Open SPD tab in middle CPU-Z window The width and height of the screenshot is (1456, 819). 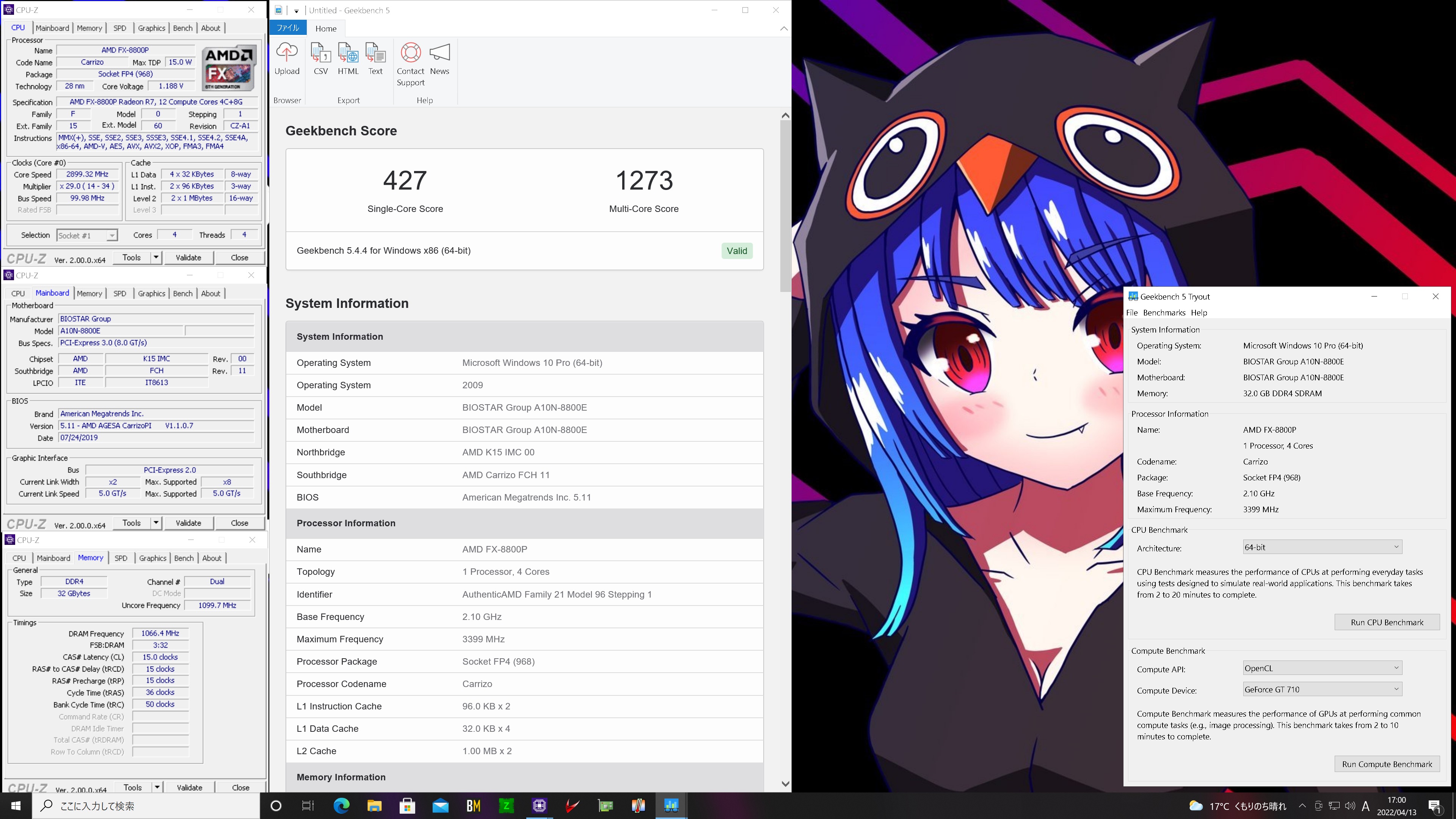[119, 293]
